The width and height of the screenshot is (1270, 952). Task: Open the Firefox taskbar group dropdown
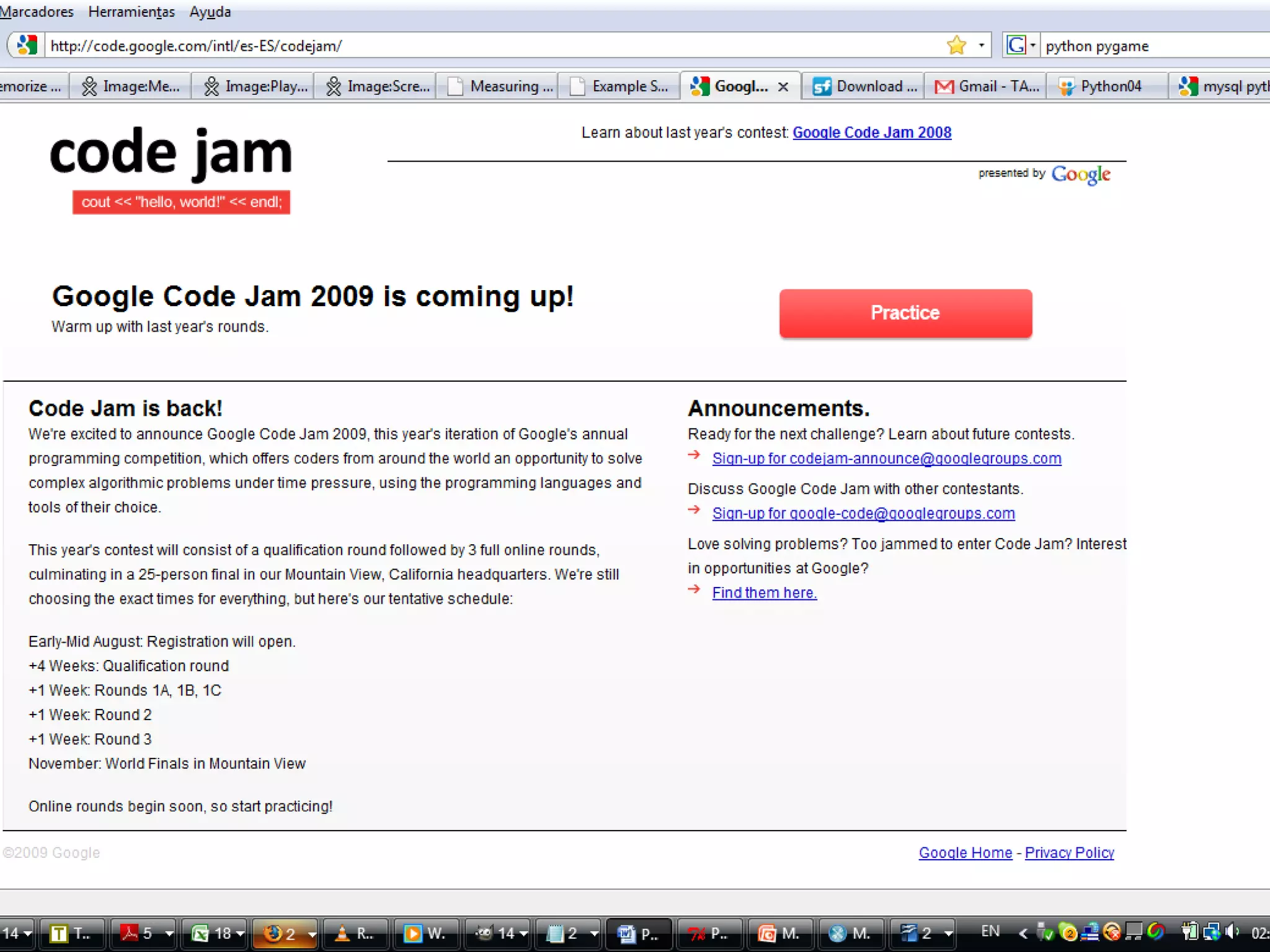tap(312, 933)
